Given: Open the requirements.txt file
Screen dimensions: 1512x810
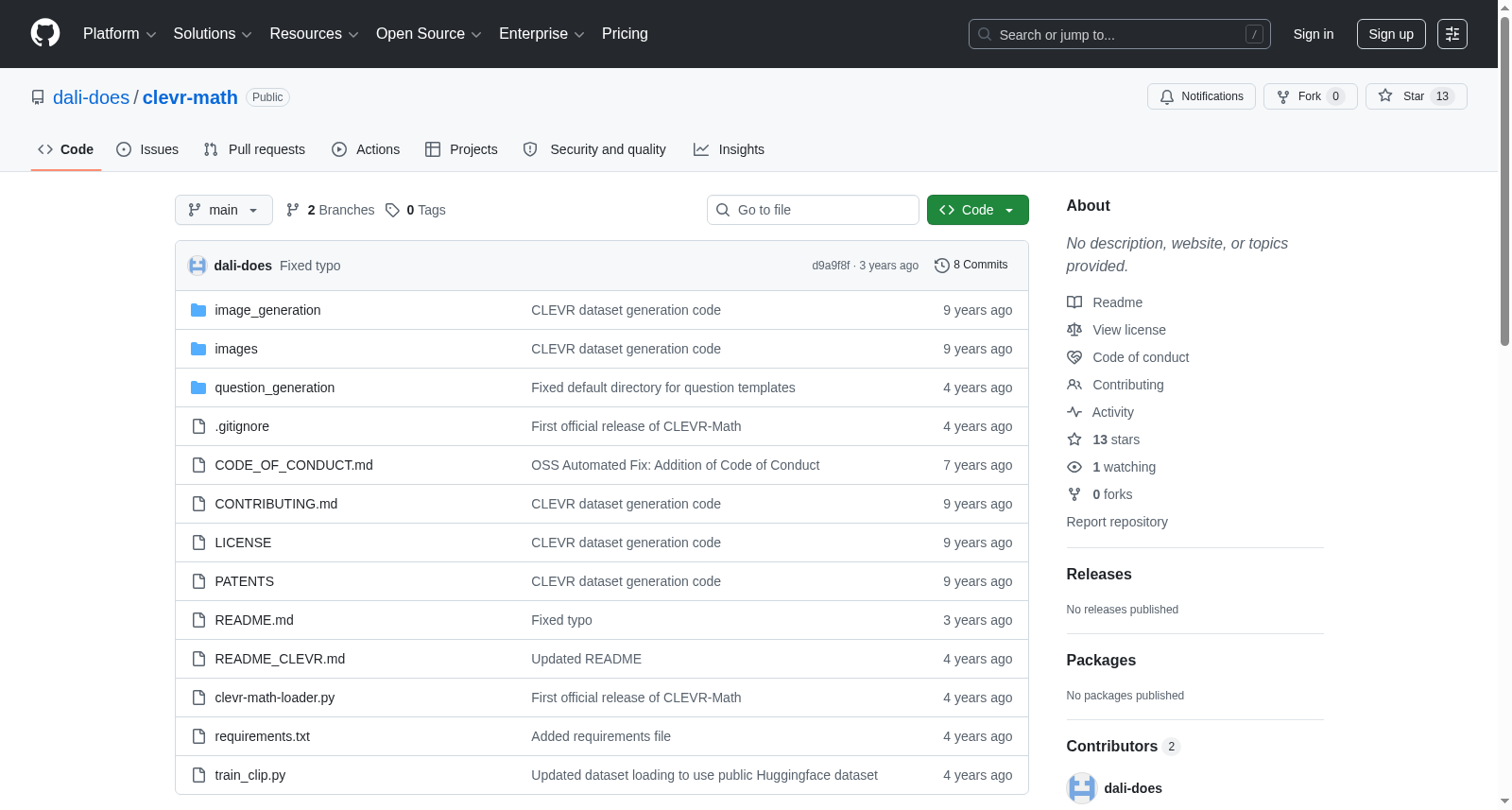Looking at the screenshot, I should [263, 736].
